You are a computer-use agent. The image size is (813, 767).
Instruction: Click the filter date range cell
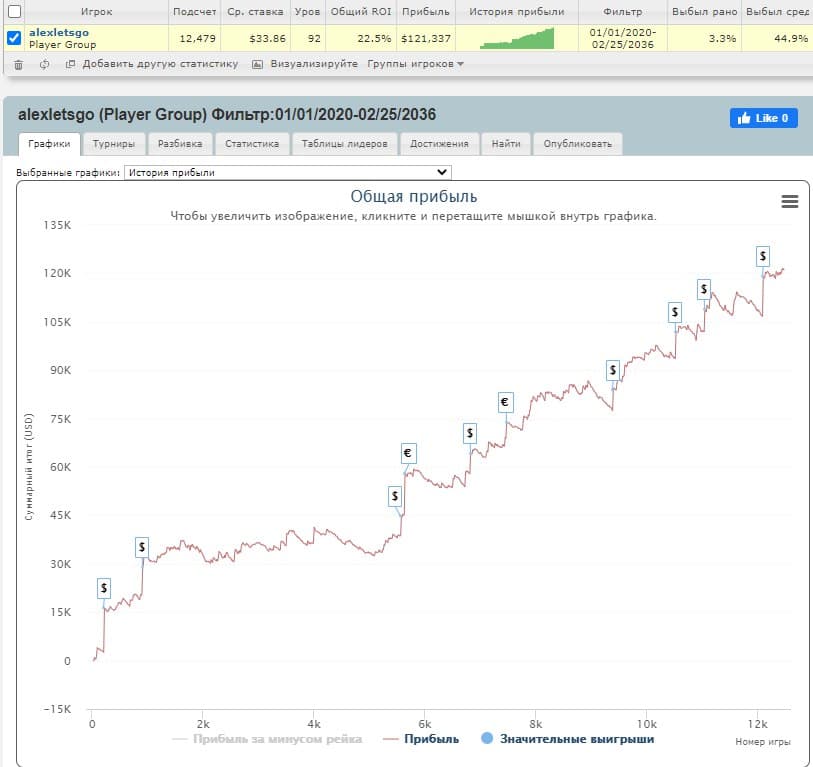tap(622, 38)
